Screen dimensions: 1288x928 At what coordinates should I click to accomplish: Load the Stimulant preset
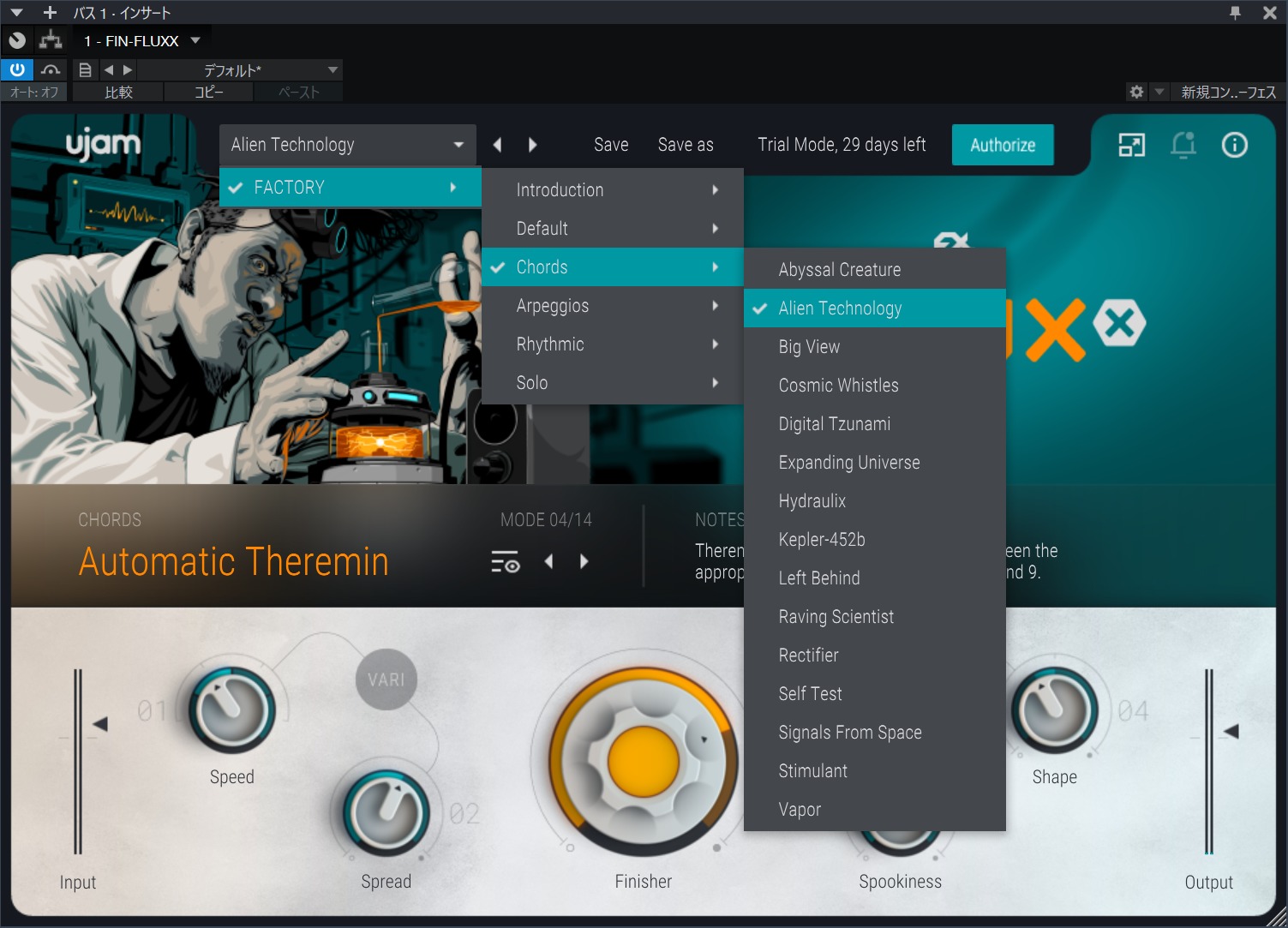[875, 771]
